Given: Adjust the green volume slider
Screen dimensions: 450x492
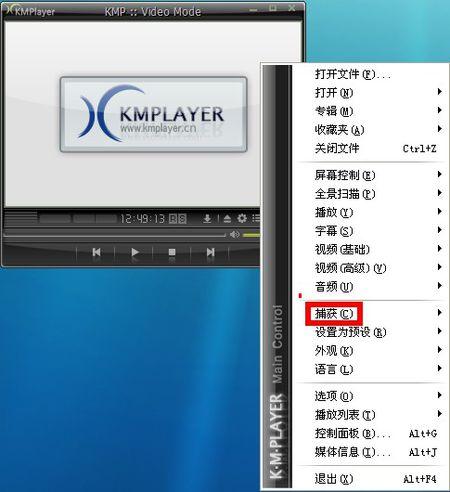Looking at the screenshot, I should click(251, 235).
